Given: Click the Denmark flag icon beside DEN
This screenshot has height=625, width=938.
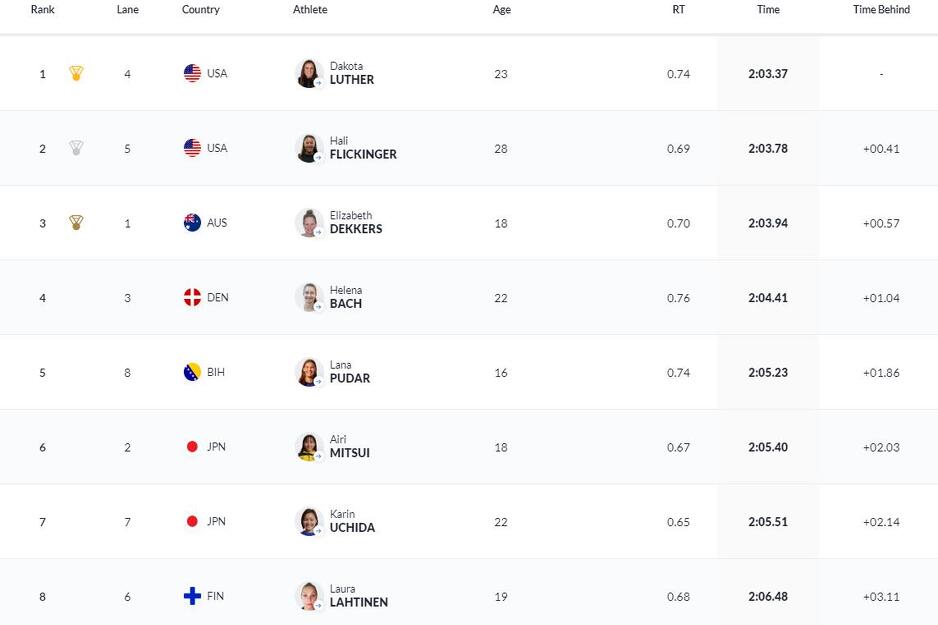Looking at the screenshot, I should pyautogui.click(x=192, y=297).
